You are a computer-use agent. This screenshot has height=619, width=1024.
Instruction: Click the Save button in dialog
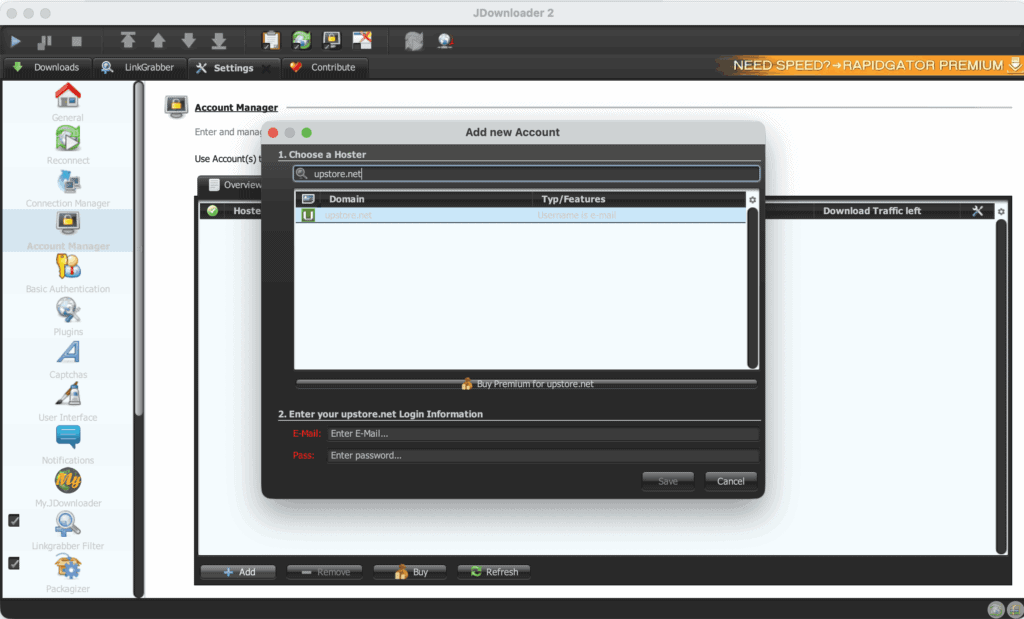tap(667, 481)
